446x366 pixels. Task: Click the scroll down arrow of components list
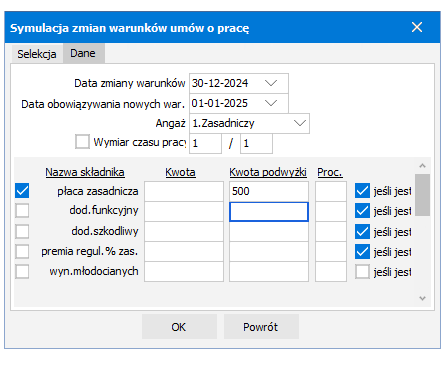[422, 298]
